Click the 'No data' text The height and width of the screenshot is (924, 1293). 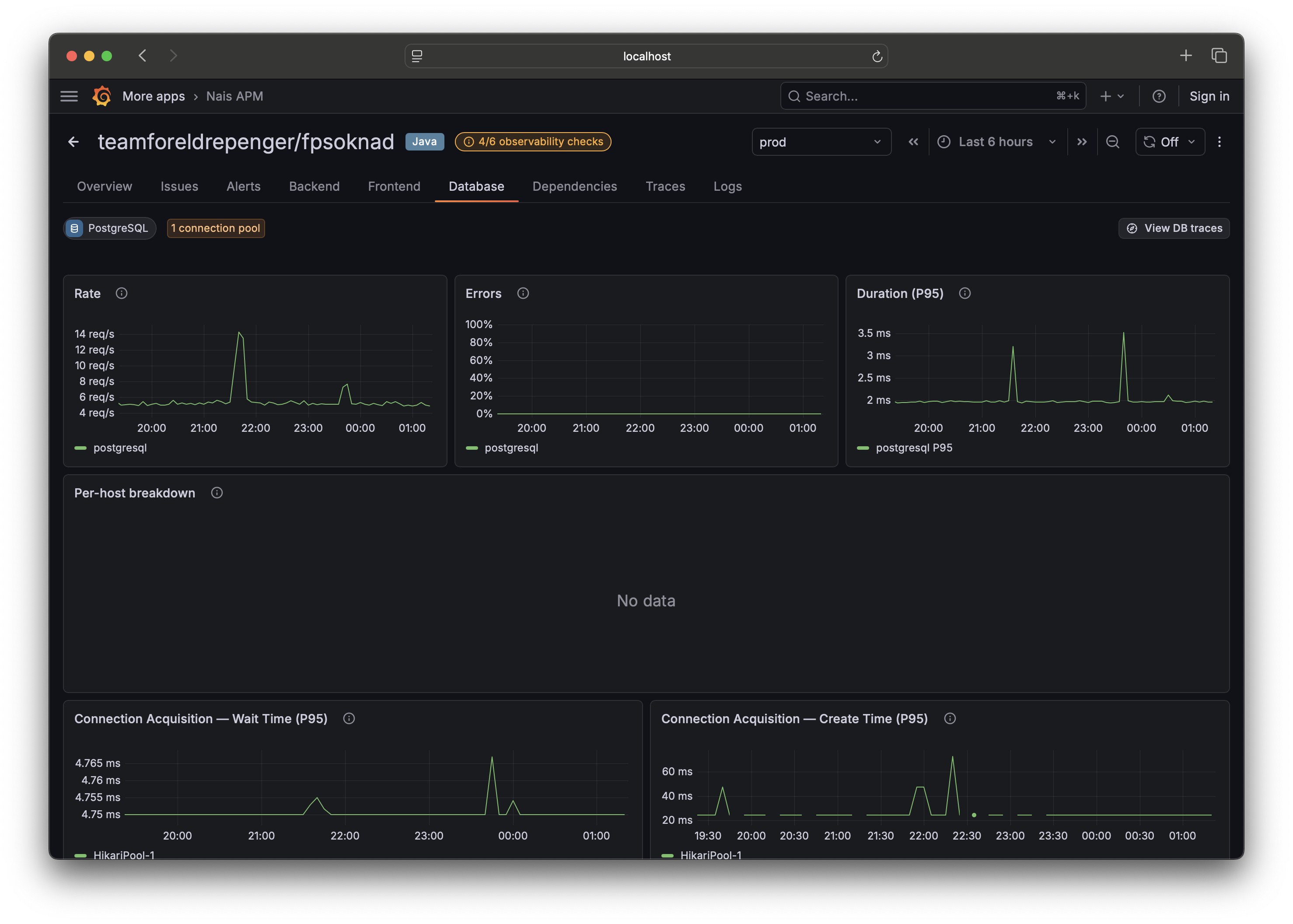pyautogui.click(x=646, y=601)
